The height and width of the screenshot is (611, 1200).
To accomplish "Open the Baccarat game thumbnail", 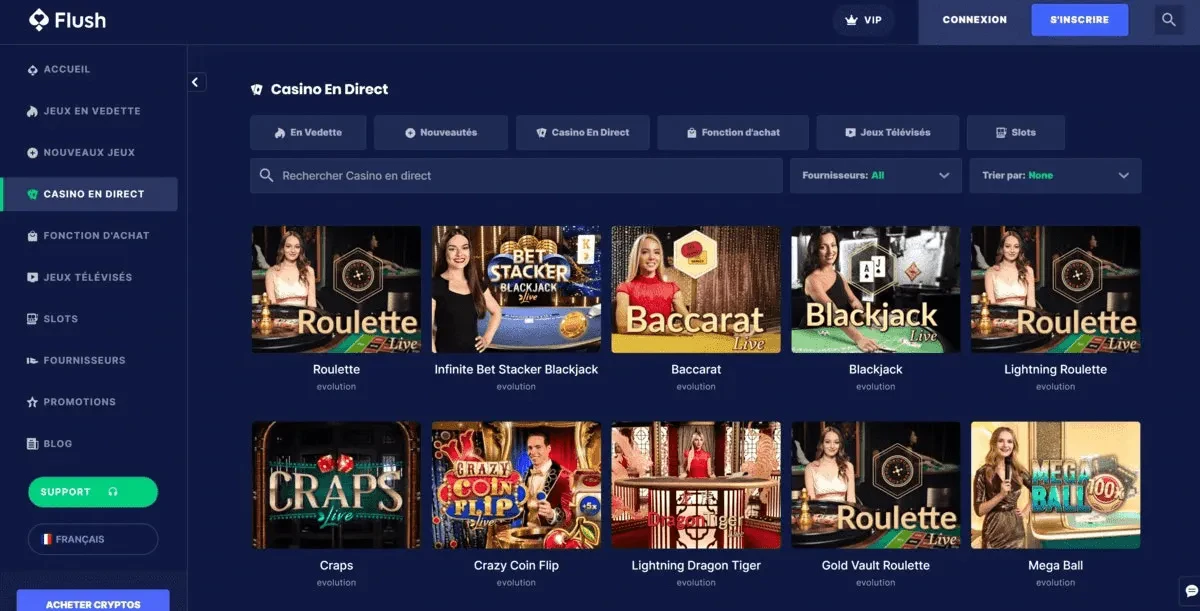I will (696, 289).
